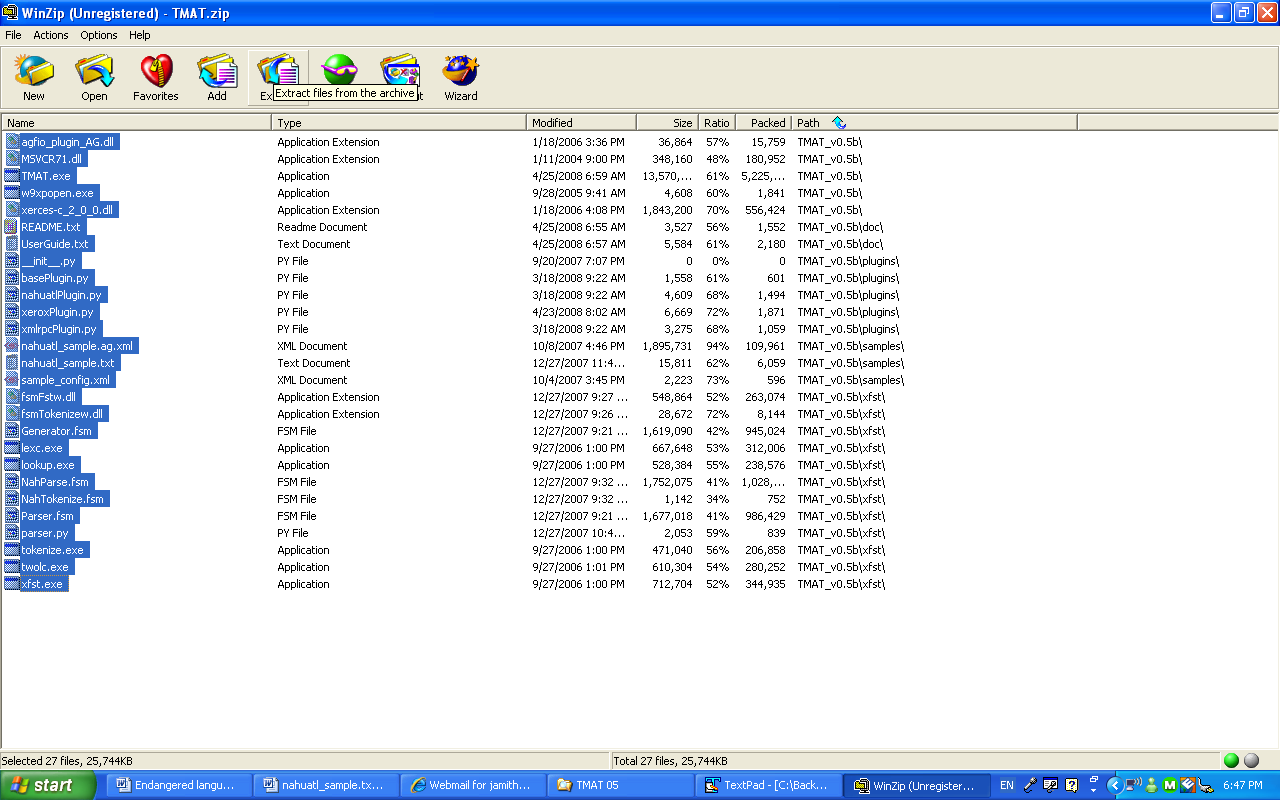Switch to TextPad taskbar item
Image resolution: width=1280 pixels, height=800 pixels.
click(768, 785)
